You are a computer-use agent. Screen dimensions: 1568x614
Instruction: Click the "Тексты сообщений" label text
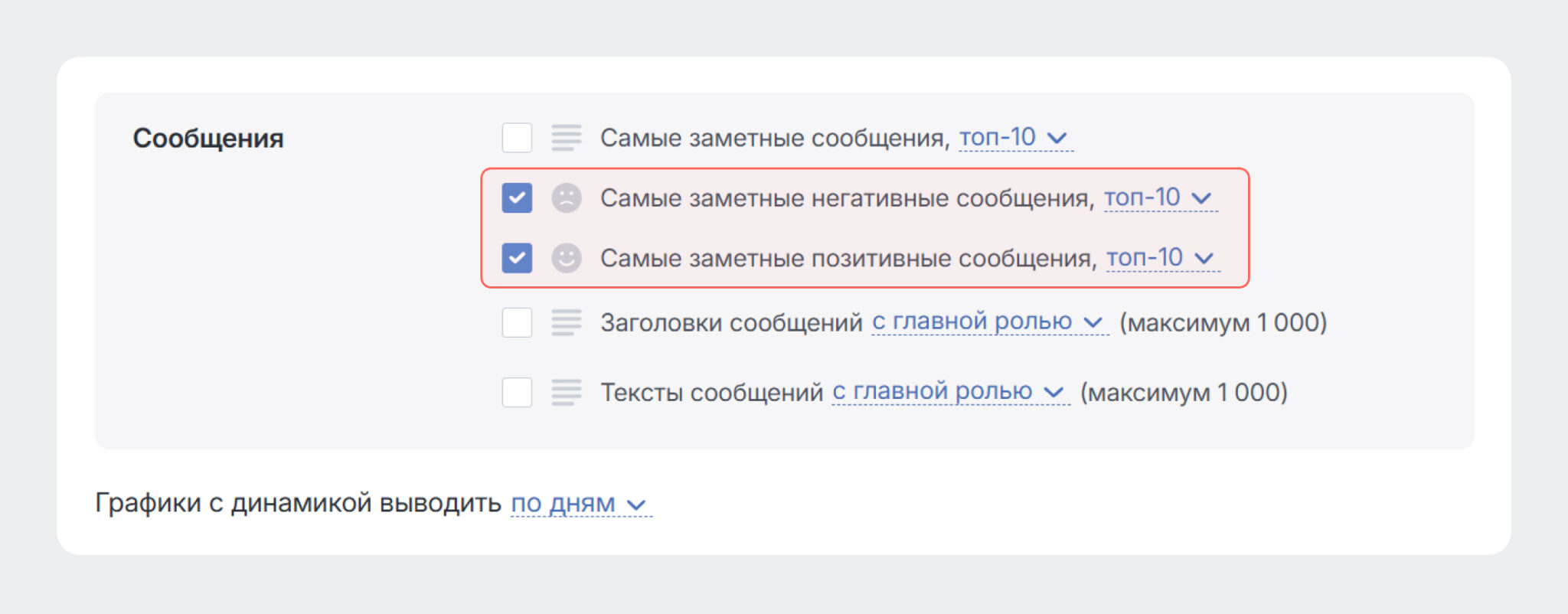click(711, 392)
